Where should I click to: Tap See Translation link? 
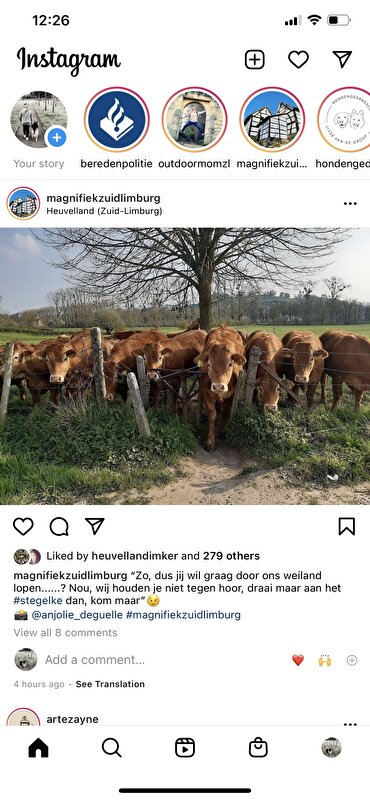pyautogui.click(x=110, y=684)
